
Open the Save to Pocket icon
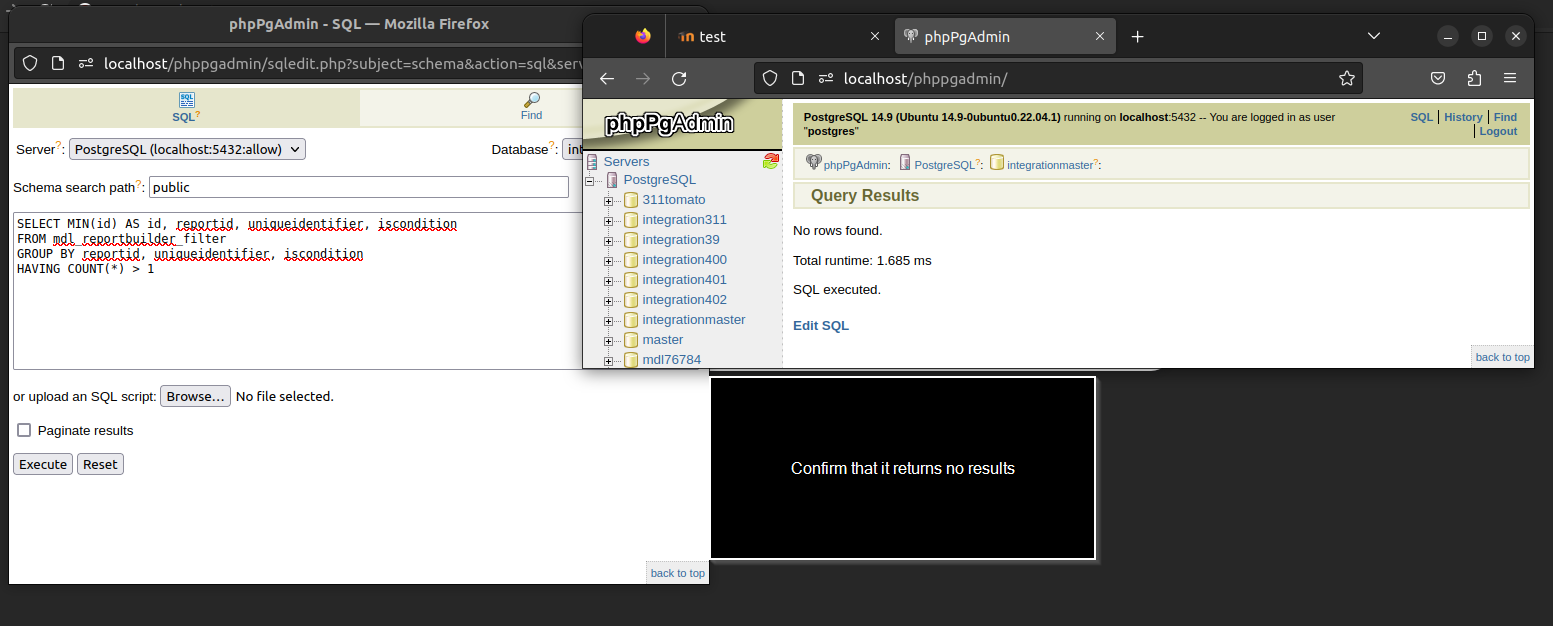point(1438,78)
